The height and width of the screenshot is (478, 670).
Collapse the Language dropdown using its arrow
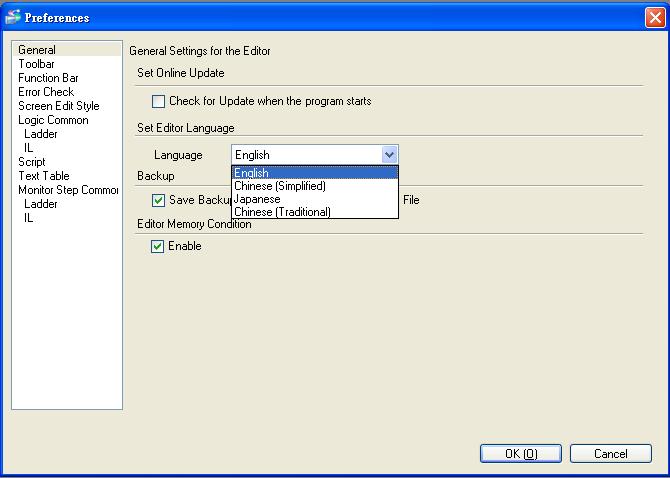click(x=390, y=155)
